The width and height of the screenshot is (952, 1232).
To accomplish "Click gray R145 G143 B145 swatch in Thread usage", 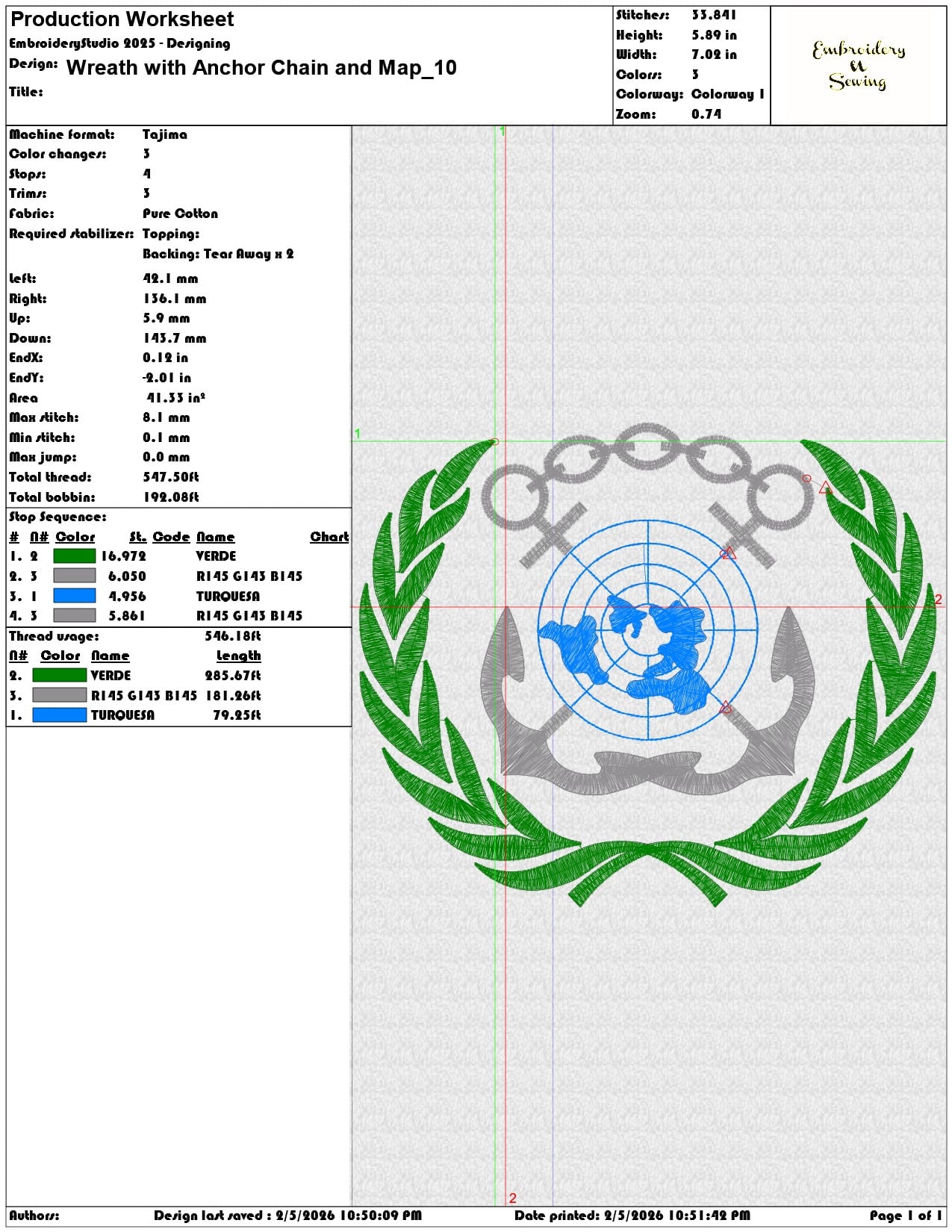I will 60,695.
